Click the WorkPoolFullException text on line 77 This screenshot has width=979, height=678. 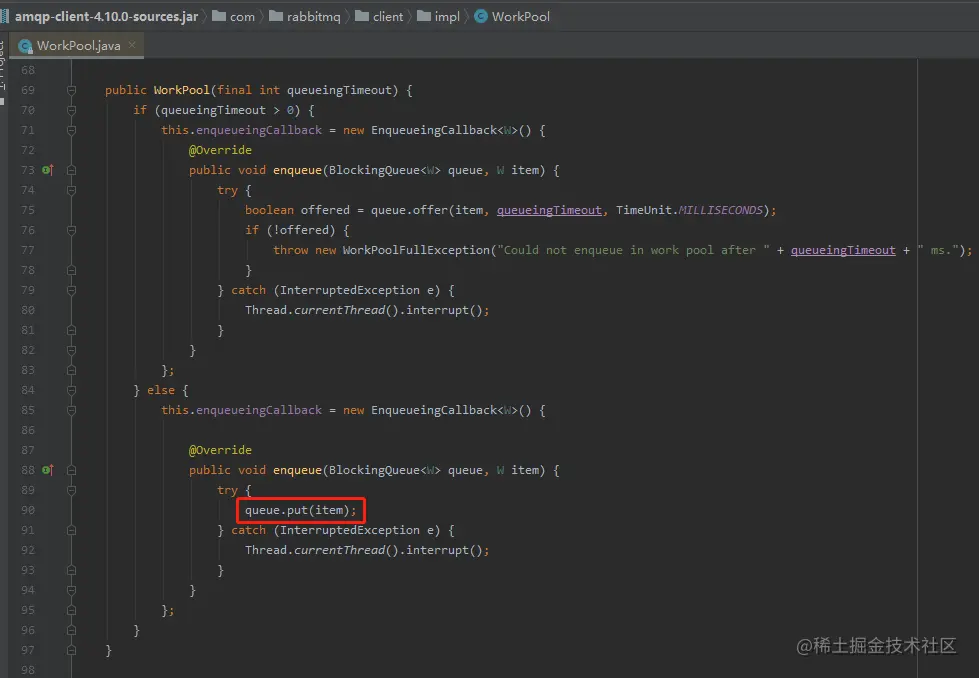click(416, 250)
